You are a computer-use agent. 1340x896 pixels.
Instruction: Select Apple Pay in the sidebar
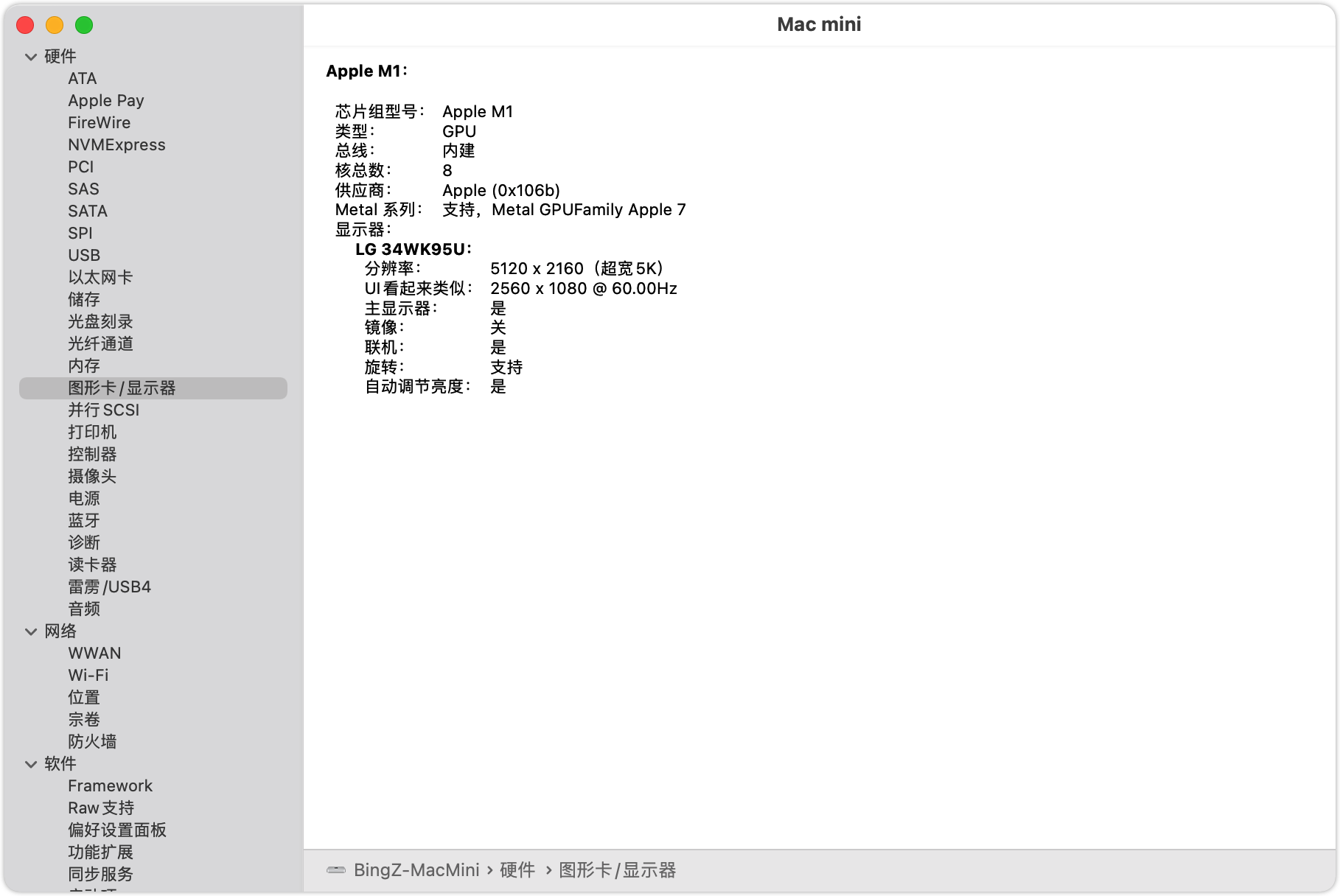(106, 101)
